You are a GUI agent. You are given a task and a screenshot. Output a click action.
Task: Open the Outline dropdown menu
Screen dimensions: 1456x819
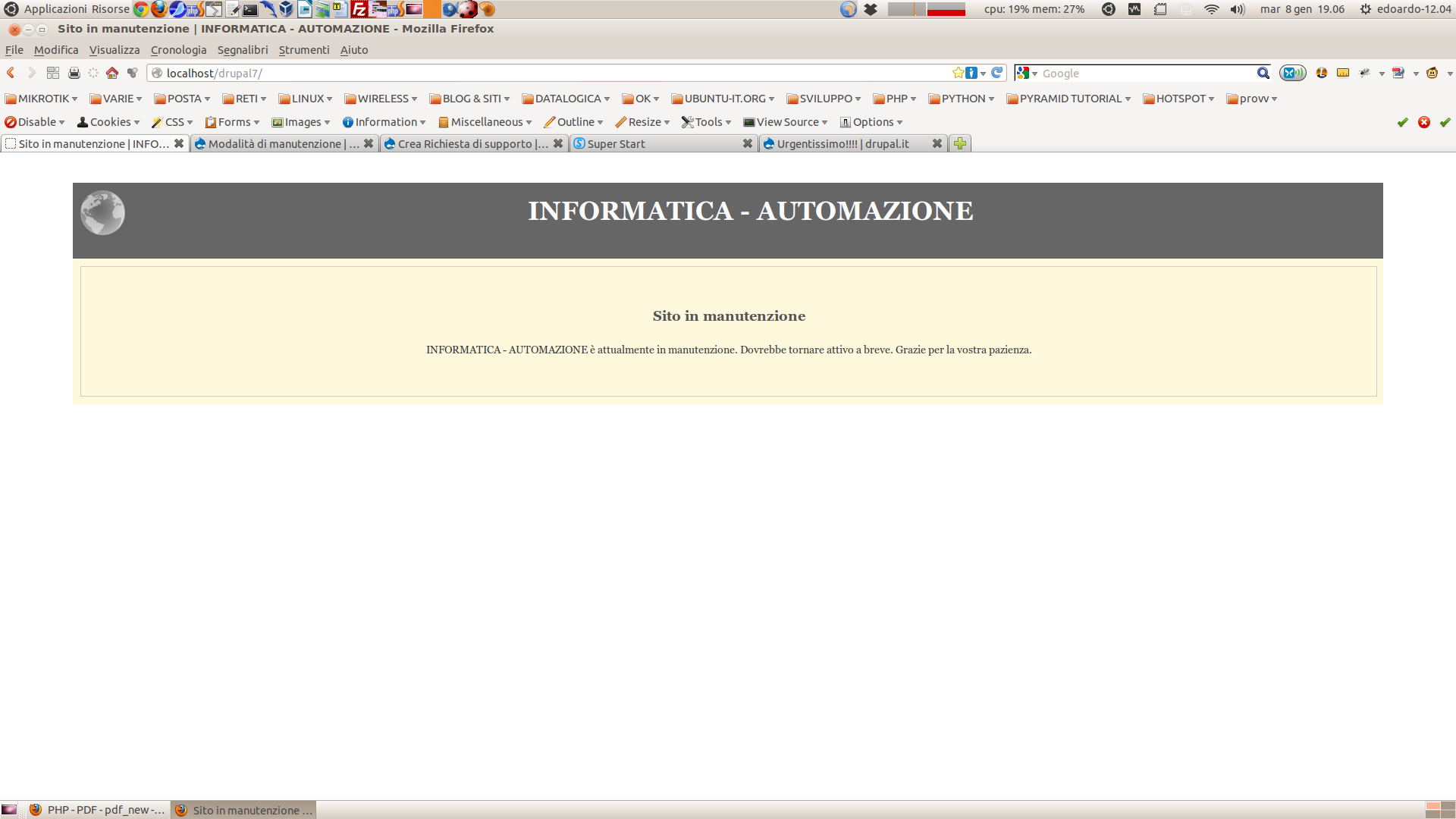tap(573, 122)
